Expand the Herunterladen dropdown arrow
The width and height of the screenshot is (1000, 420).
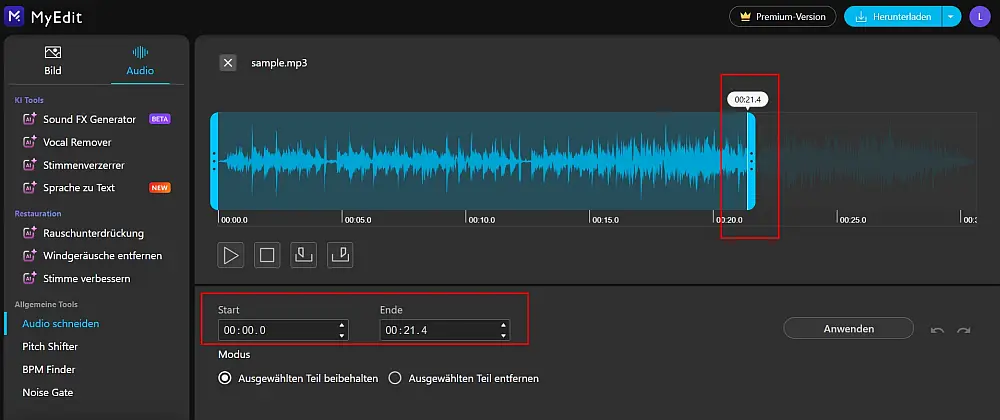(952, 17)
